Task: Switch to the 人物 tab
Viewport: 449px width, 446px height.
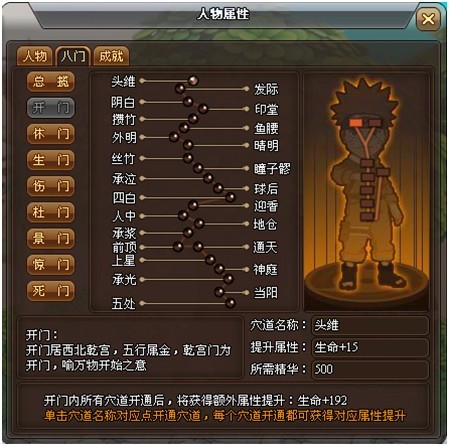Action: (x=35, y=56)
